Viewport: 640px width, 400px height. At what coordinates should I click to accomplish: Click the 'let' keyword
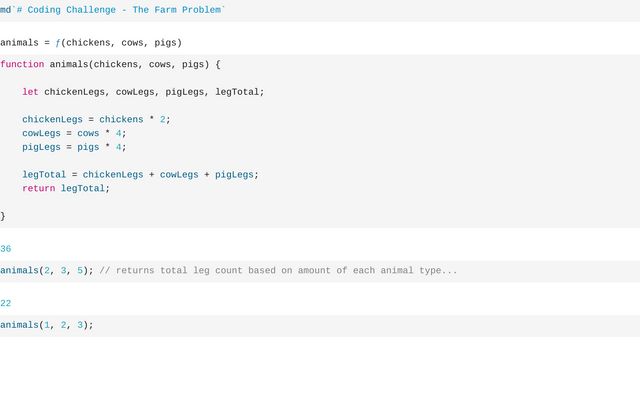30,92
